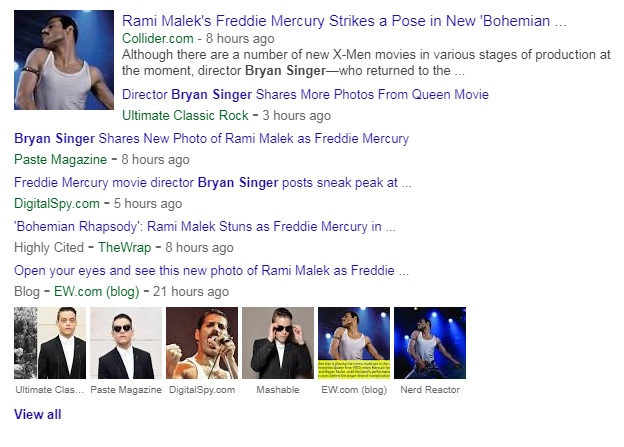This screenshot has height=447, width=624.
Task: Open Director Bryan Singer Shares More Photos link
Action: 305,95
